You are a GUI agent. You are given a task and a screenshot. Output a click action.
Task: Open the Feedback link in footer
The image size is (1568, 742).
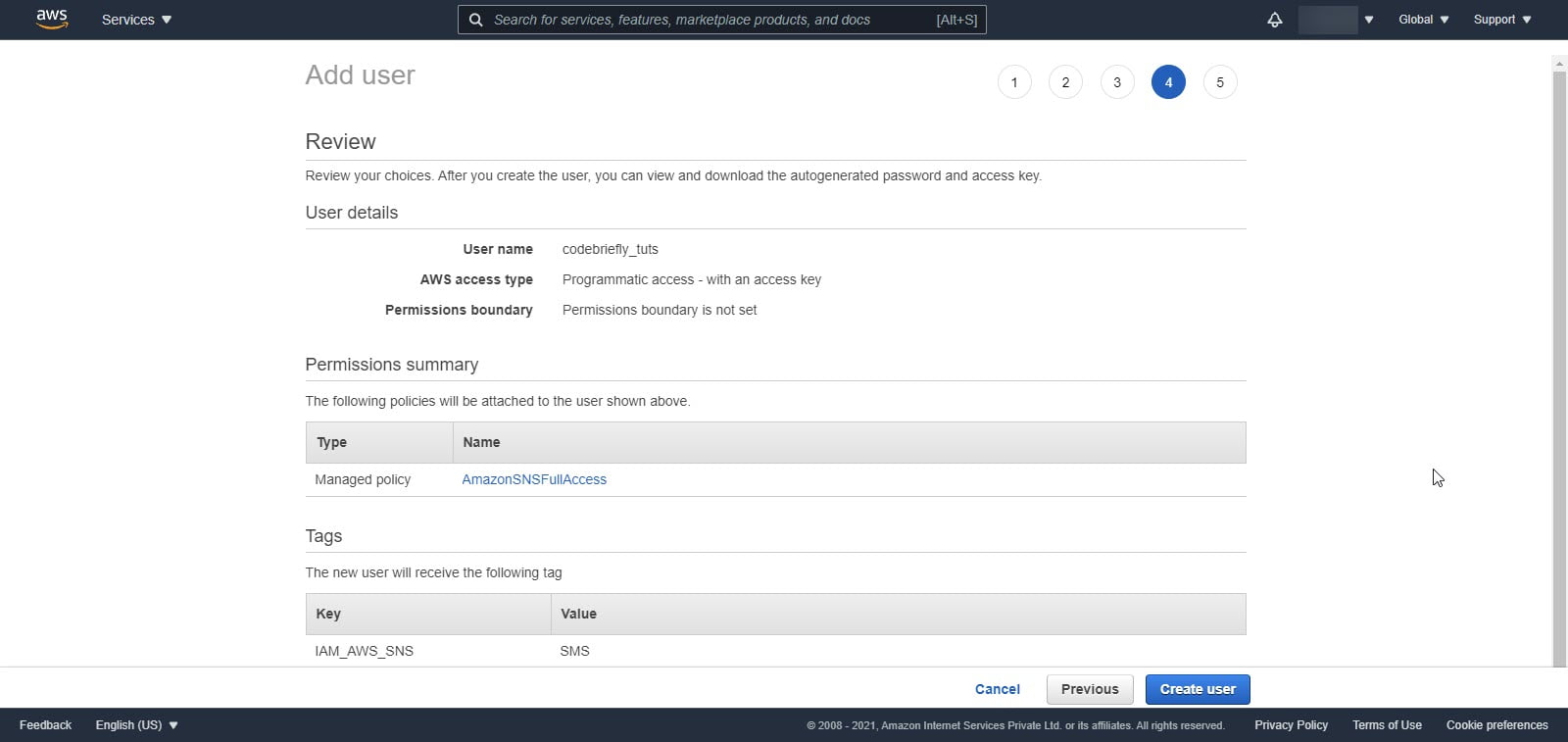coord(45,725)
